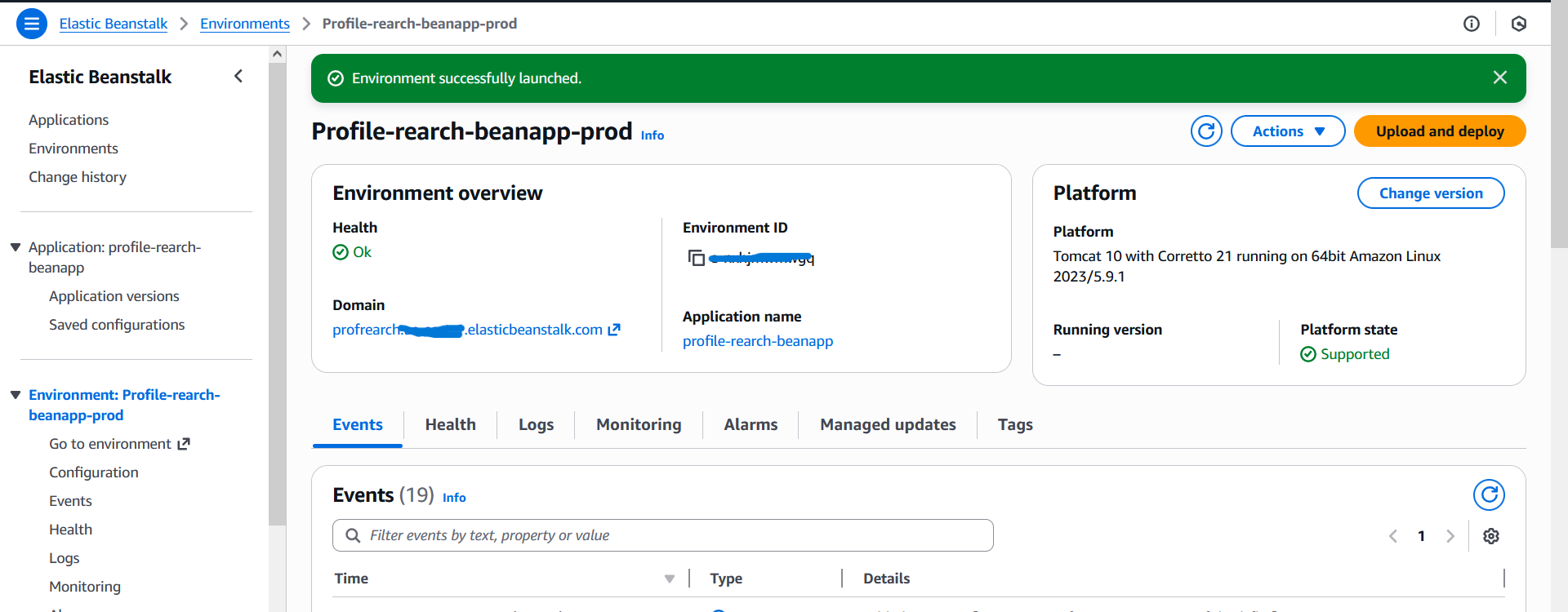The height and width of the screenshot is (612, 1568).
Task: Open Monitoring in sidebar
Action: coord(85,587)
